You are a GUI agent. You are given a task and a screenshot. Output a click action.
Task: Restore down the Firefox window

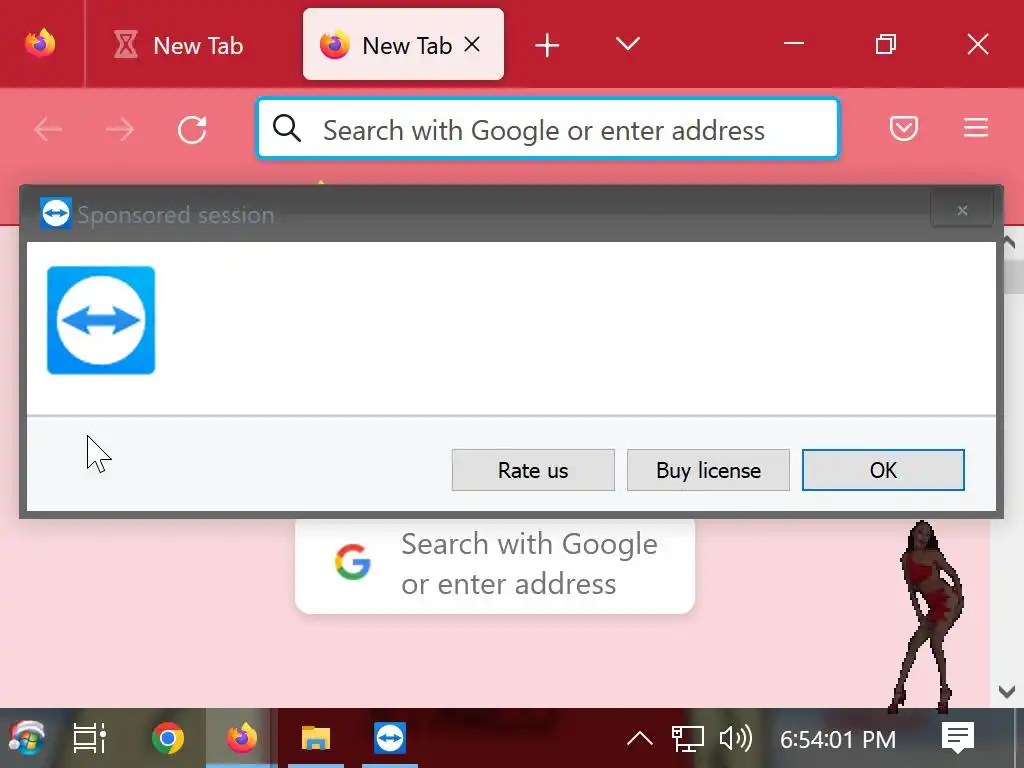[x=886, y=44]
